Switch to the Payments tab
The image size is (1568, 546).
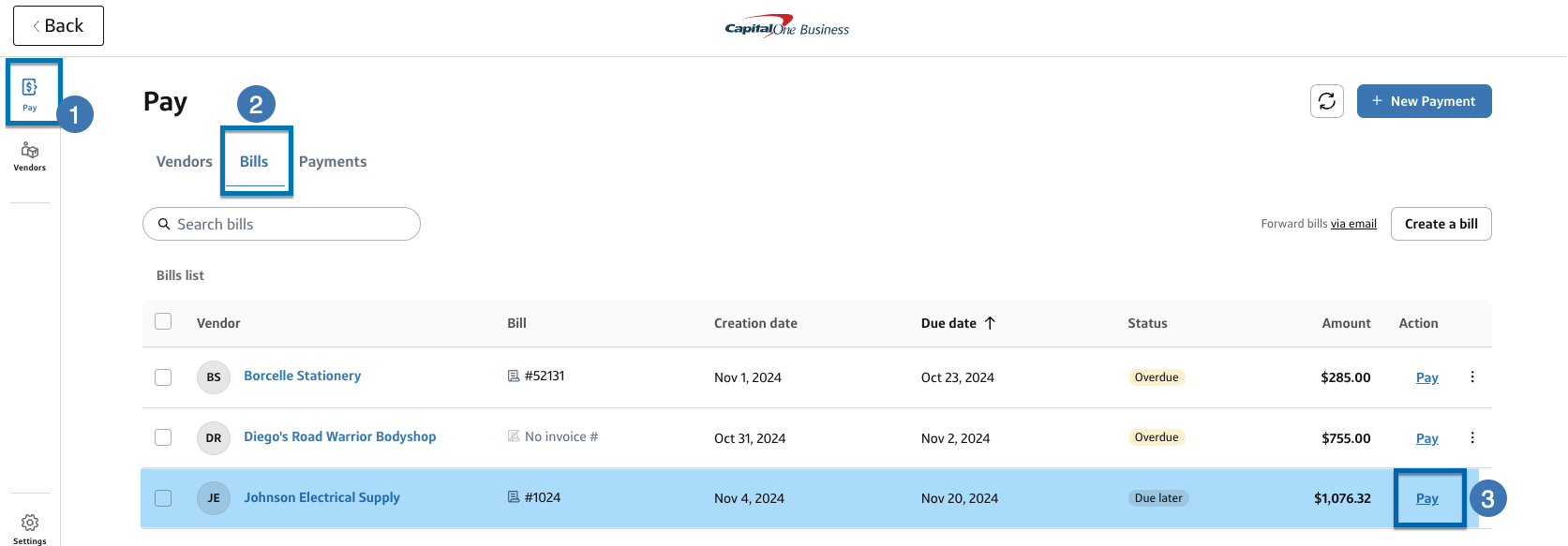tap(333, 161)
